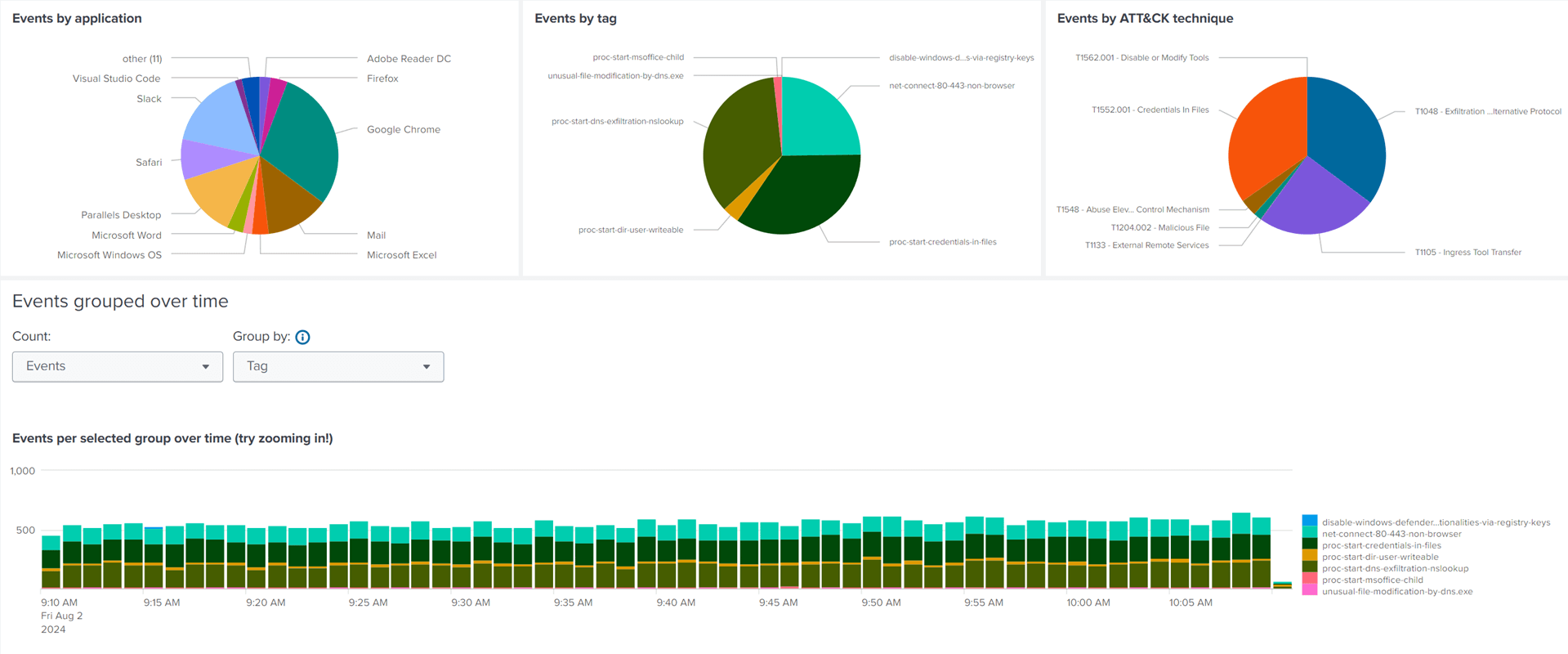Image resolution: width=1568 pixels, height=654 pixels.
Task: Click the info icon beside Group by
Action: click(x=302, y=337)
